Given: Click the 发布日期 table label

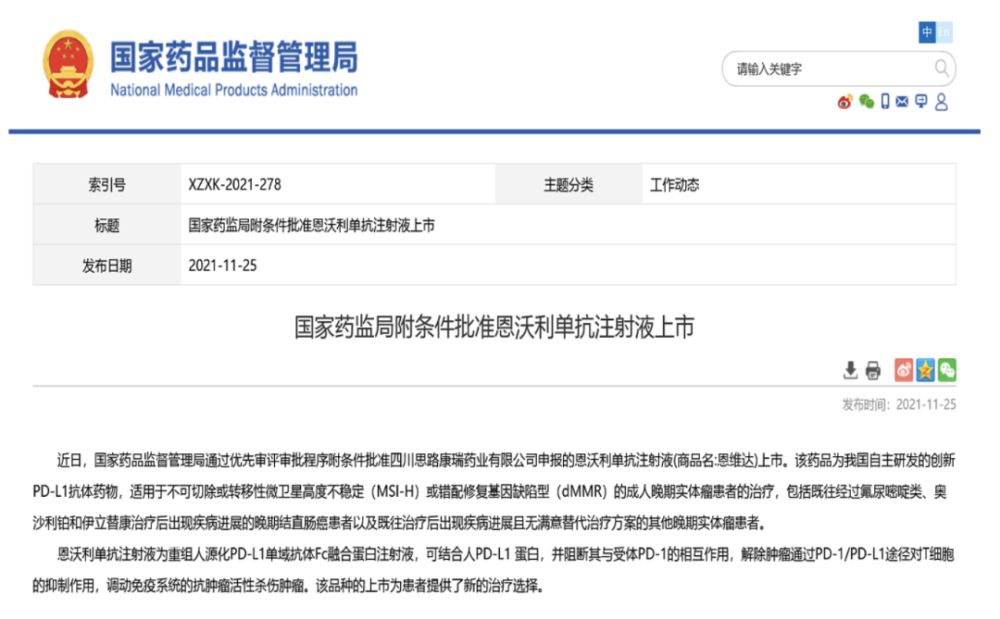Looking at the screenshot, I should 107,266.
